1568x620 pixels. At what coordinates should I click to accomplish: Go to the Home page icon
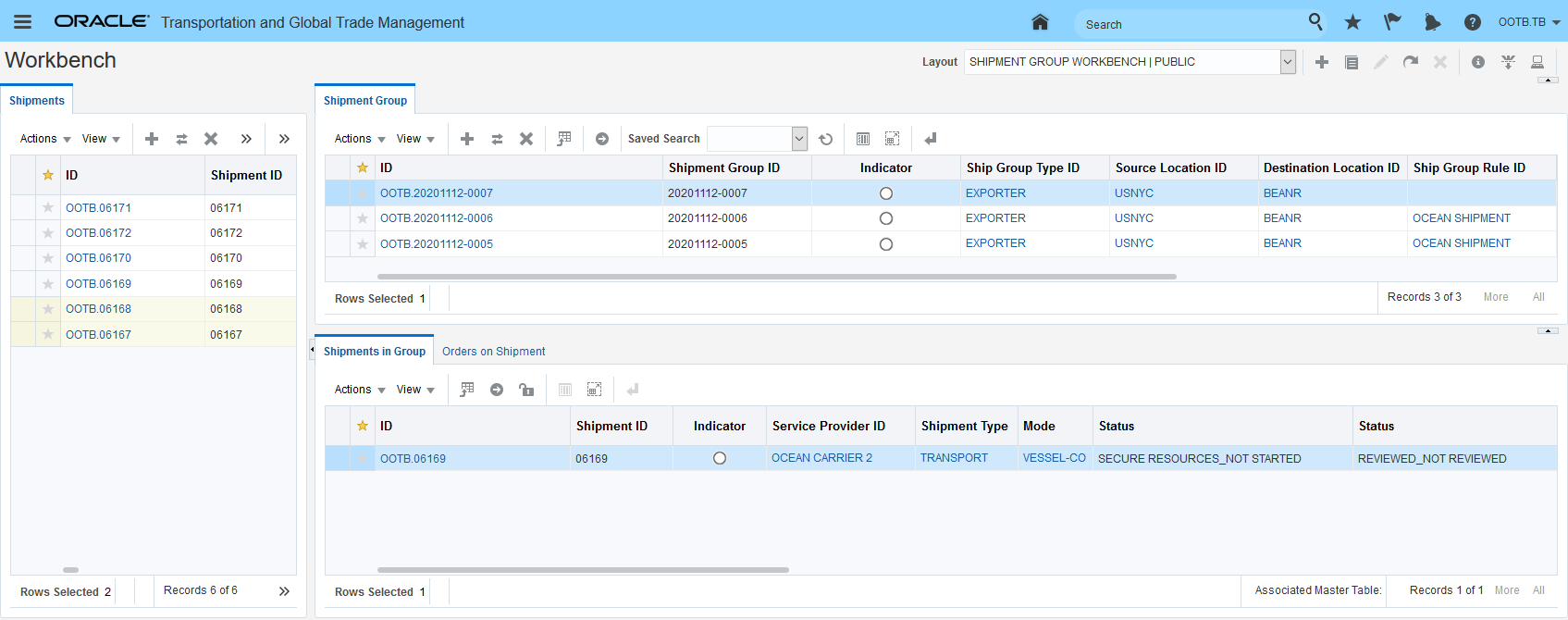coord(1040,22)
